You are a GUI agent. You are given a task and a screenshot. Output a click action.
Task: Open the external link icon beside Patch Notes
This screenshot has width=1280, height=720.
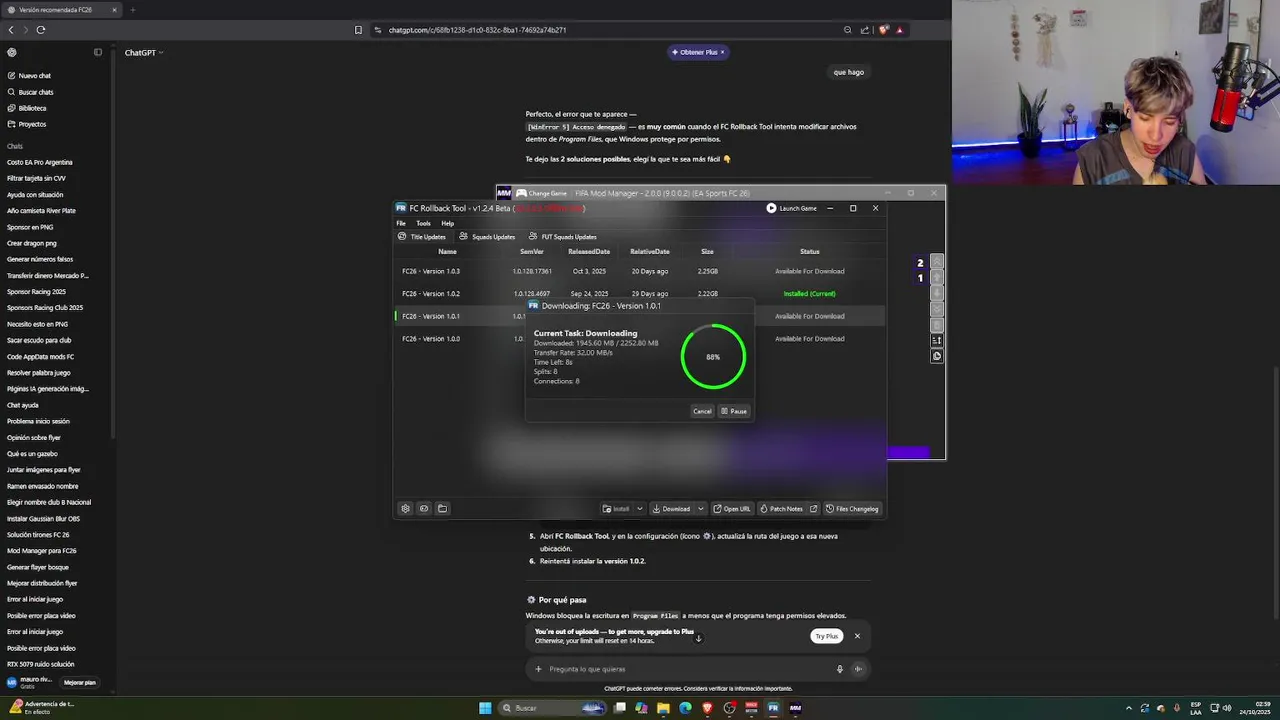click(x=814, y=508)
